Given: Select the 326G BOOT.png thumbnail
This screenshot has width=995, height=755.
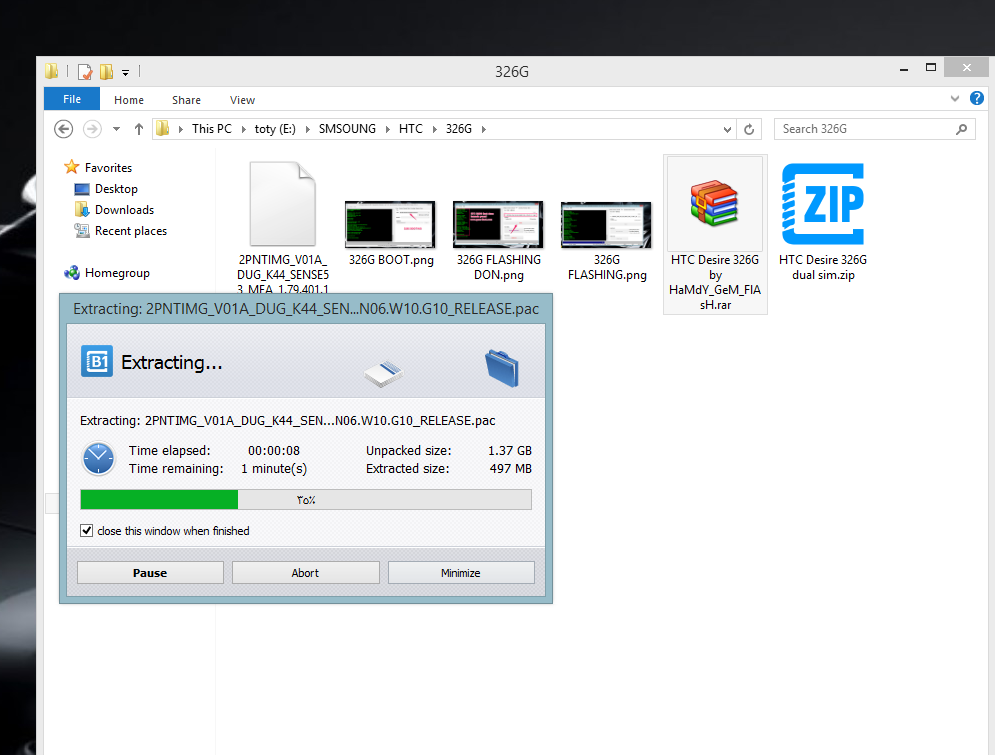Looking at the screenshot, I should tap(390, 224).
